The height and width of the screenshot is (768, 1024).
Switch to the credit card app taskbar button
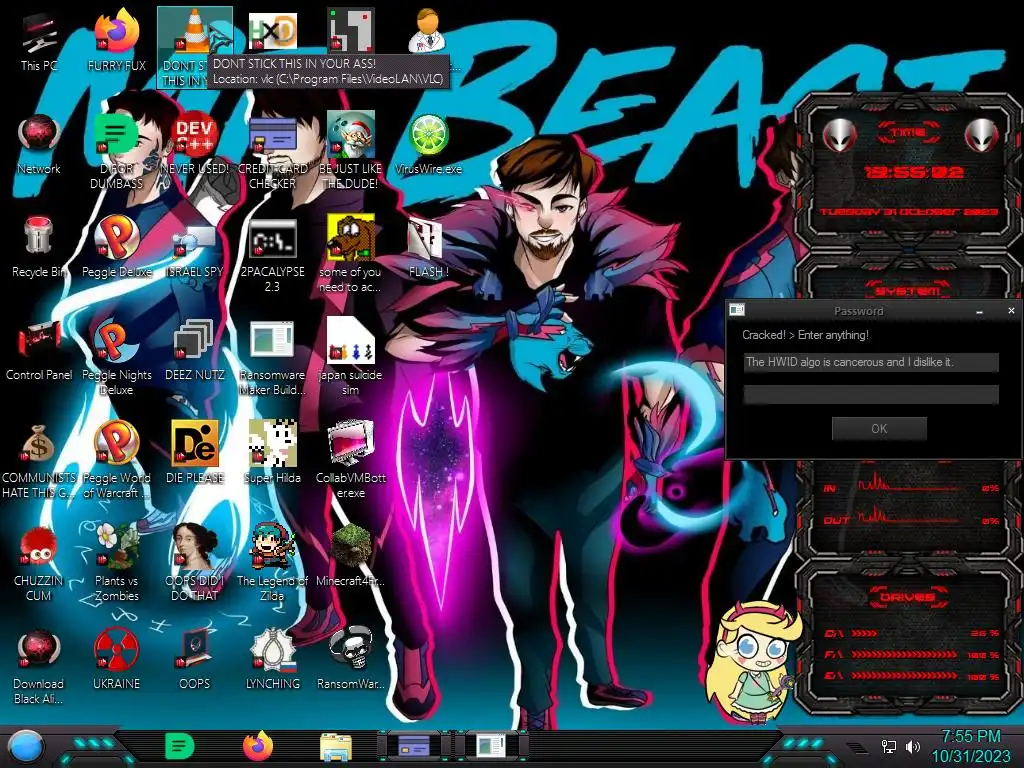414,746
